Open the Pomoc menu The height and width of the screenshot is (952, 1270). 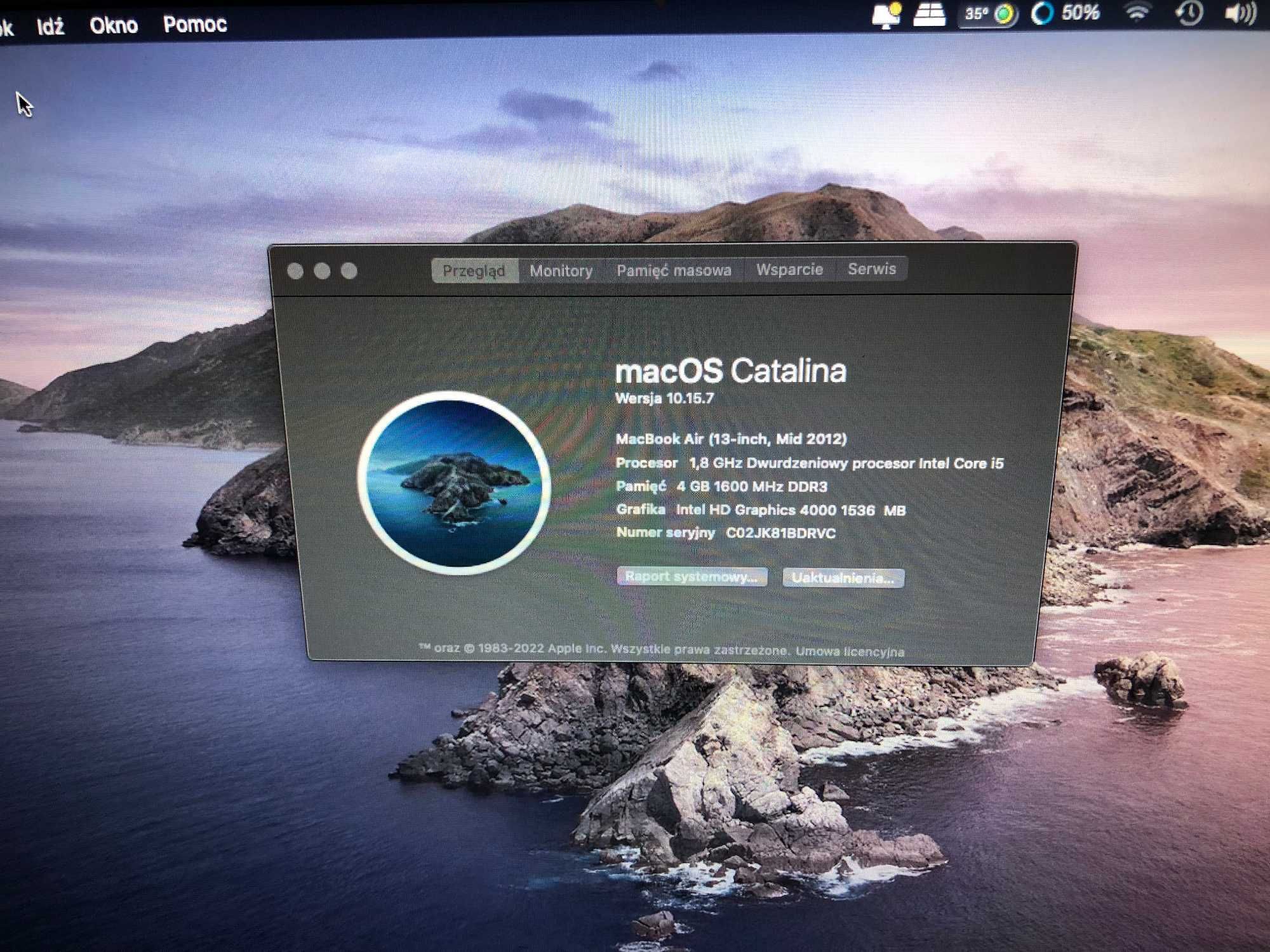pos(195,24)
